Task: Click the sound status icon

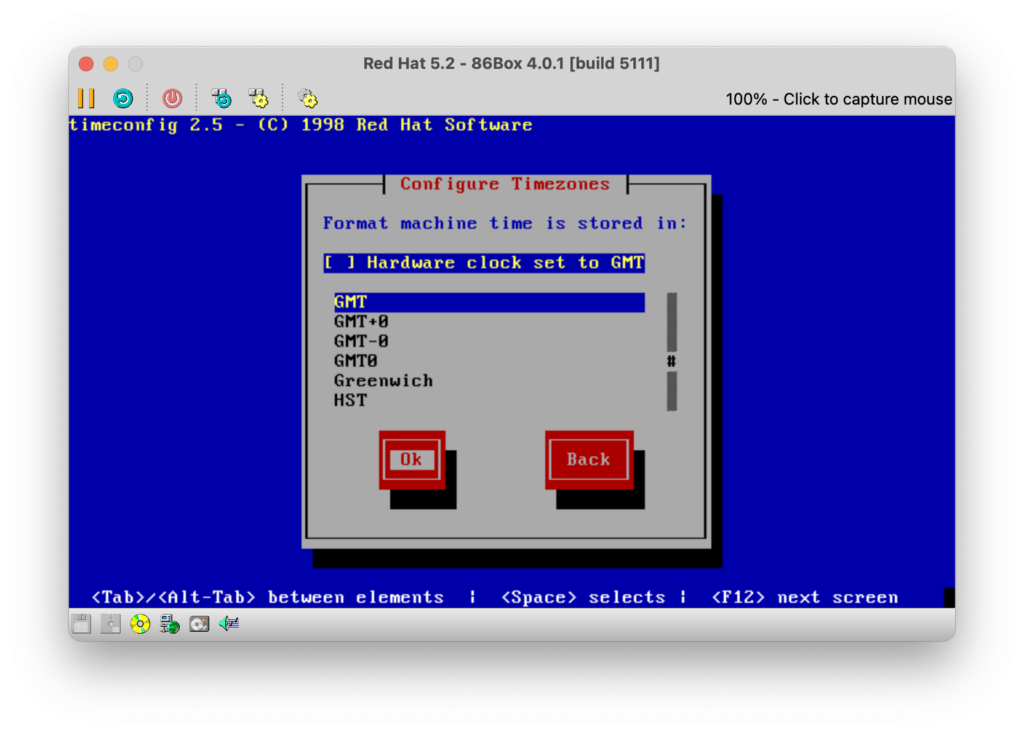Action: point(229,624)
